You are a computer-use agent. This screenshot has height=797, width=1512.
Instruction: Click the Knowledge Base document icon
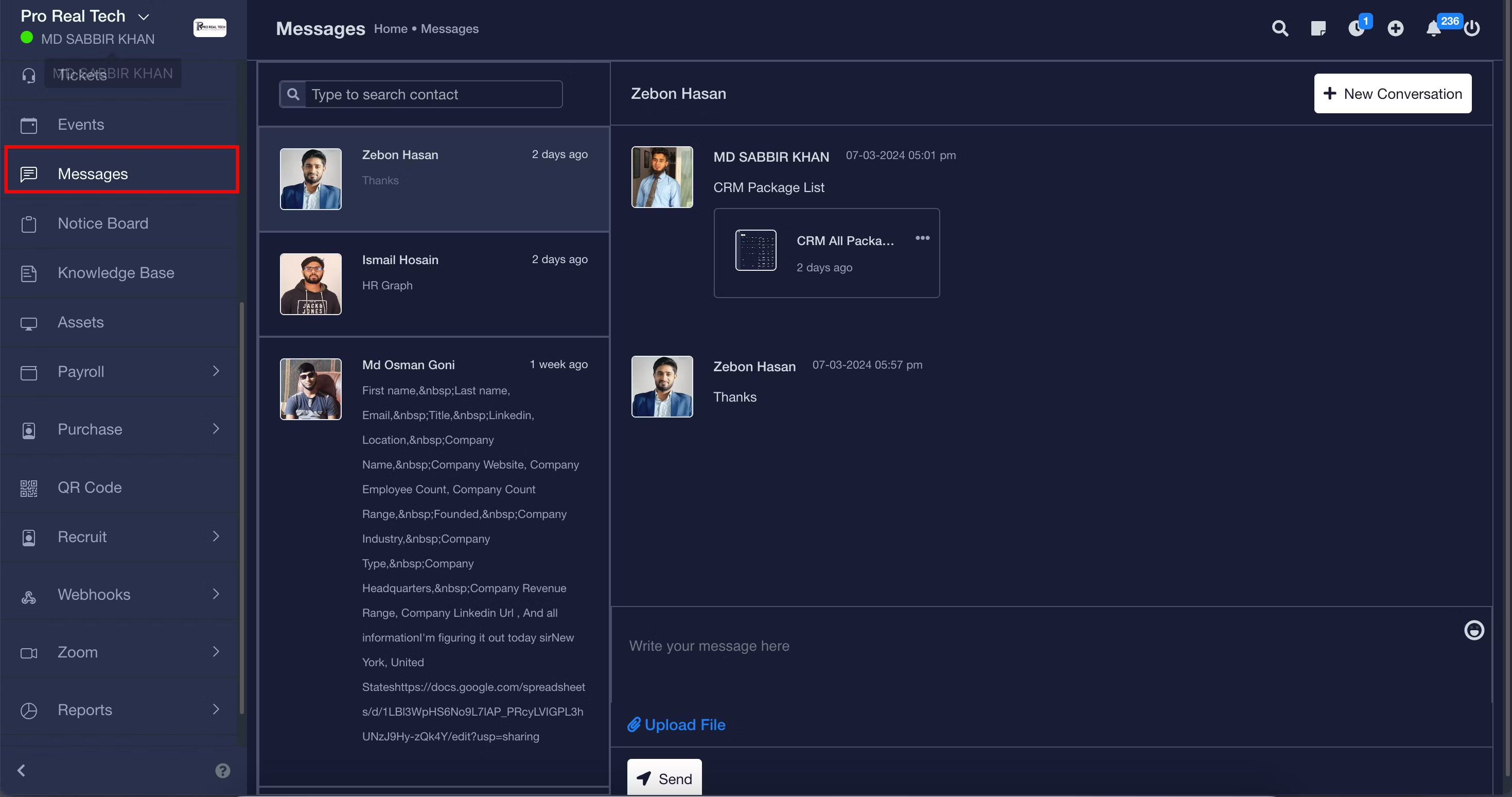[x=29, y=273]
